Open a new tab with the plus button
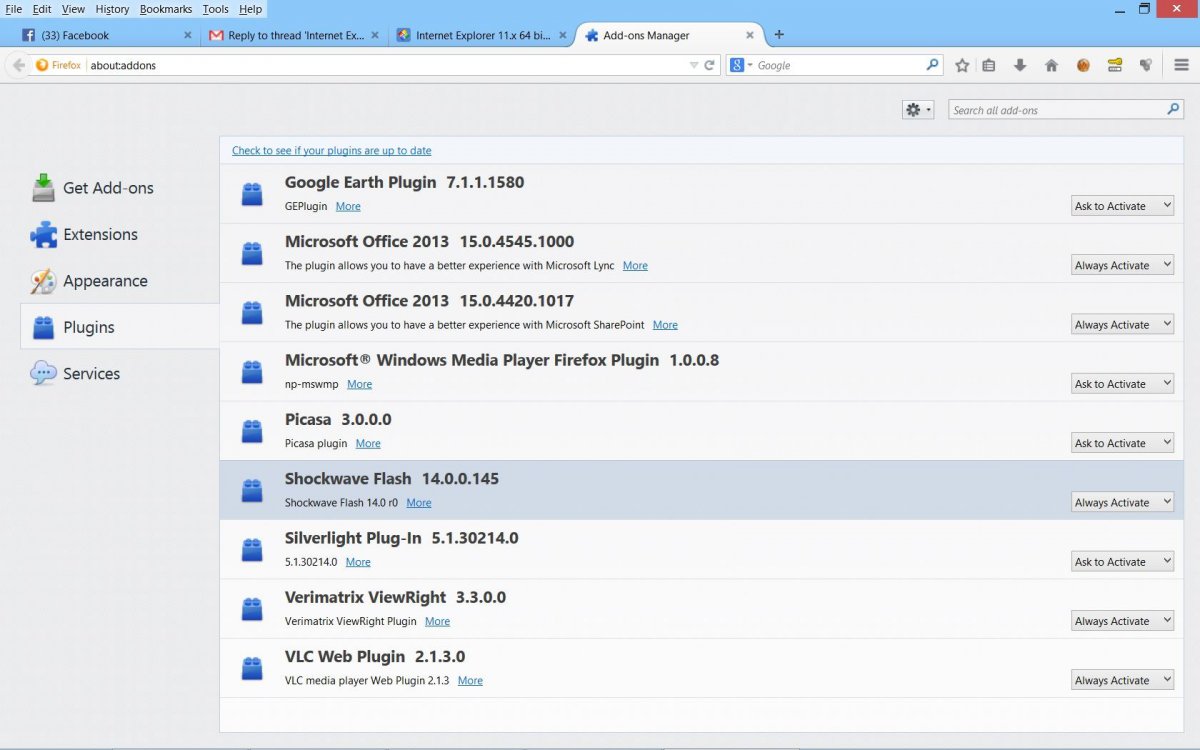The width and height of the screenshot is (1200, 750). pyautogui.click(x=779, y=34)
